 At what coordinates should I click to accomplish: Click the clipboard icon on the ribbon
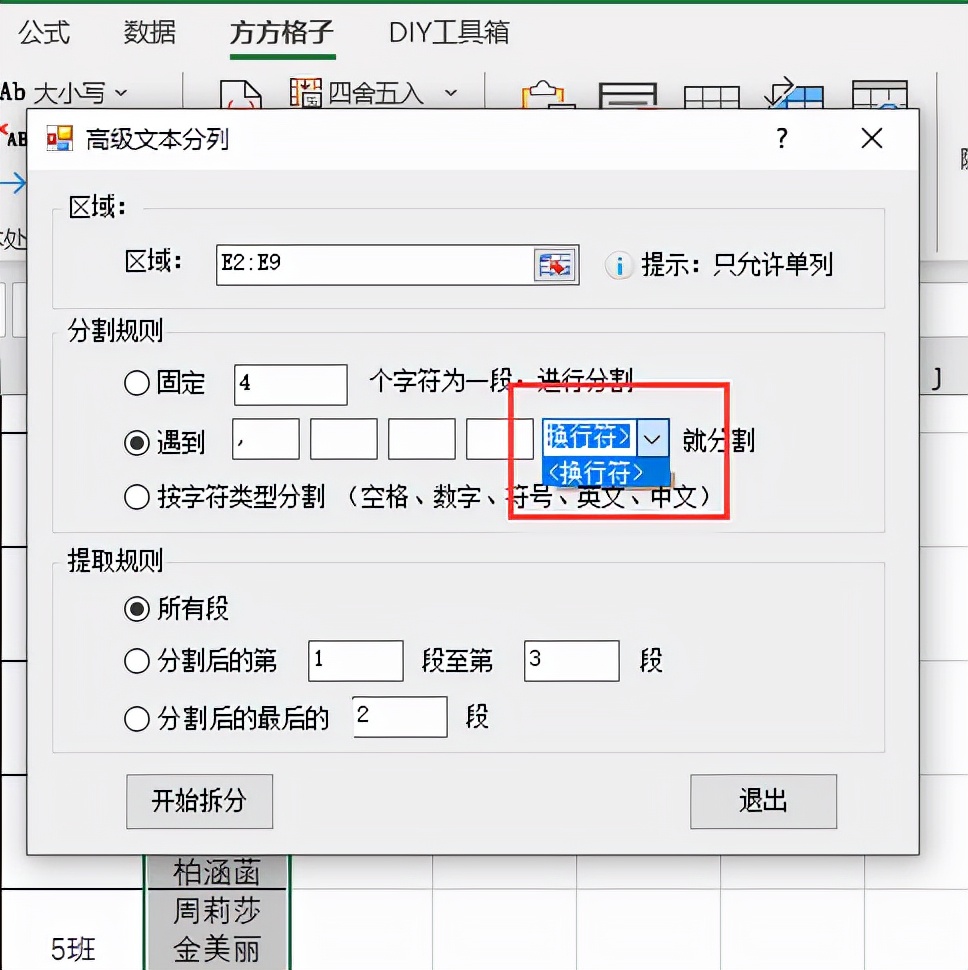tap(540, 95)
